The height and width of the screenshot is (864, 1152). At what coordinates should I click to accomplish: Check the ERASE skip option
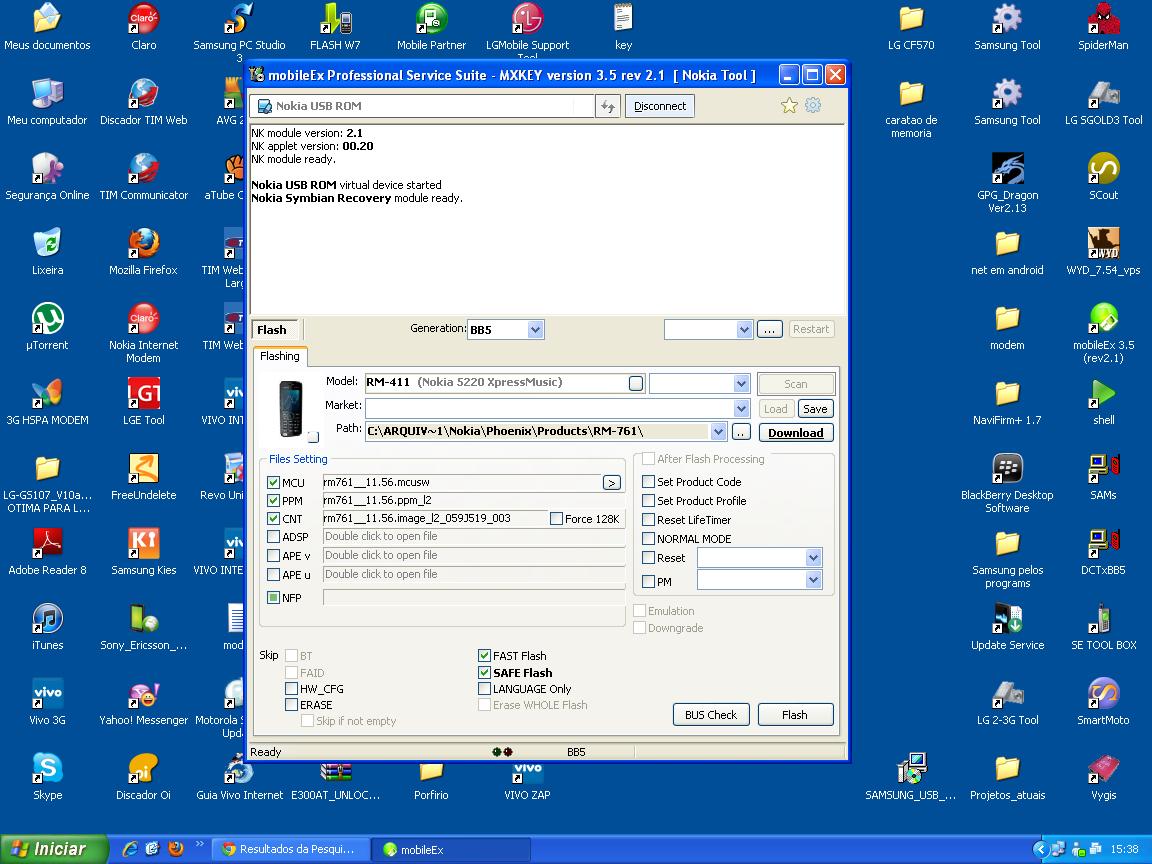click(x=292, y=705)
